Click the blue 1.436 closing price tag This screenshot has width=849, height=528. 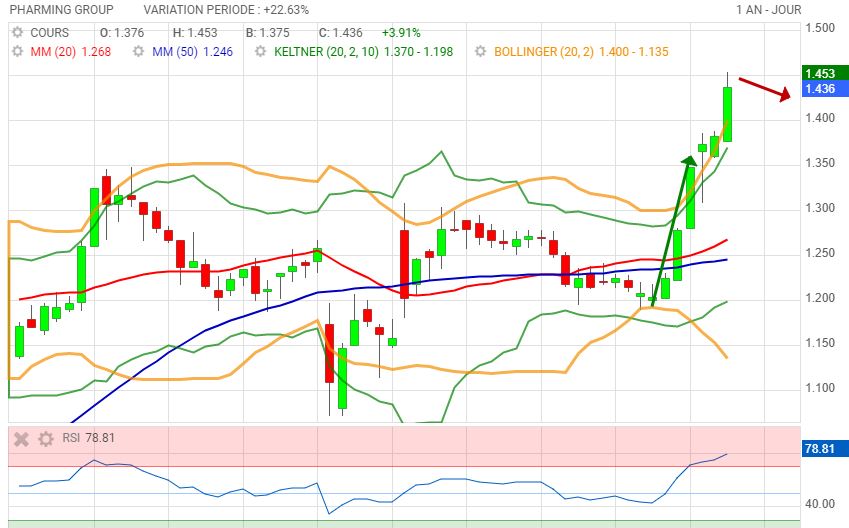[825, 89]
